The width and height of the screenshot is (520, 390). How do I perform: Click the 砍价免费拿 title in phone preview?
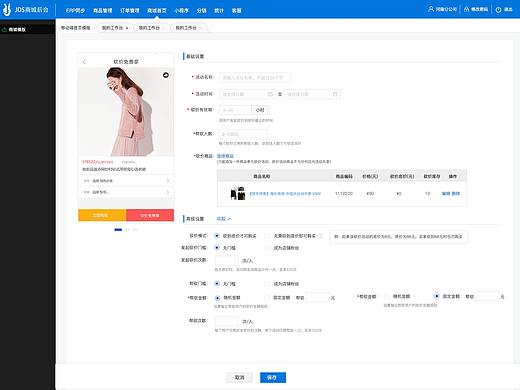coord(126,62)
